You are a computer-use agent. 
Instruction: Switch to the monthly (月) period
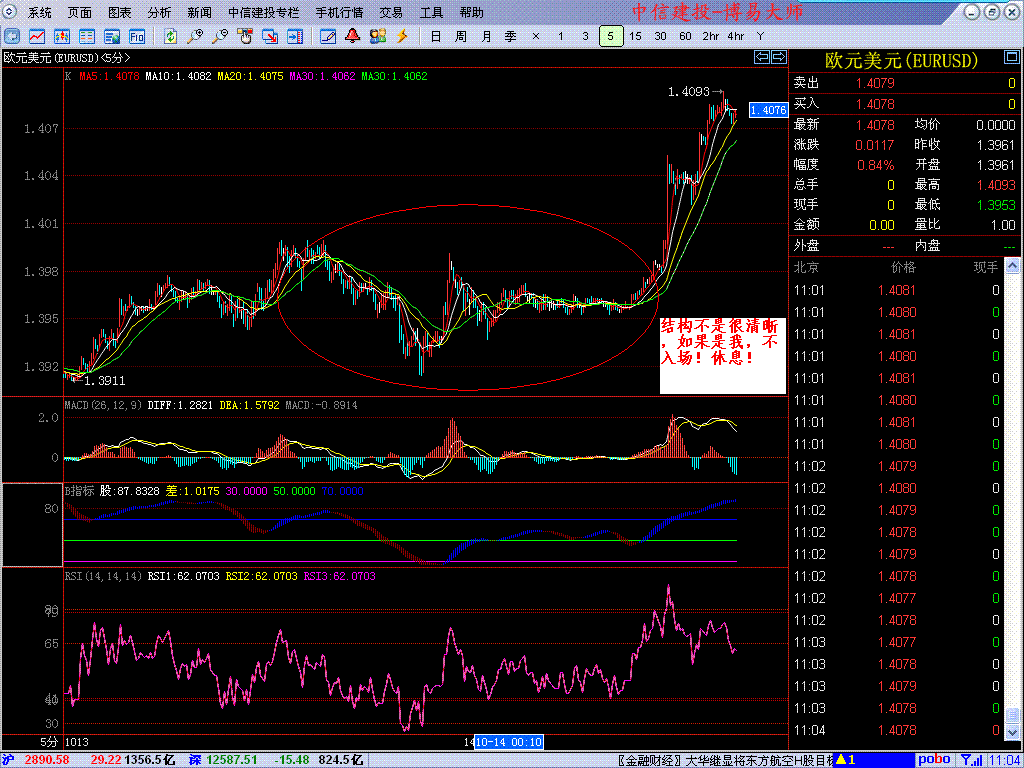tap(486, 36)
